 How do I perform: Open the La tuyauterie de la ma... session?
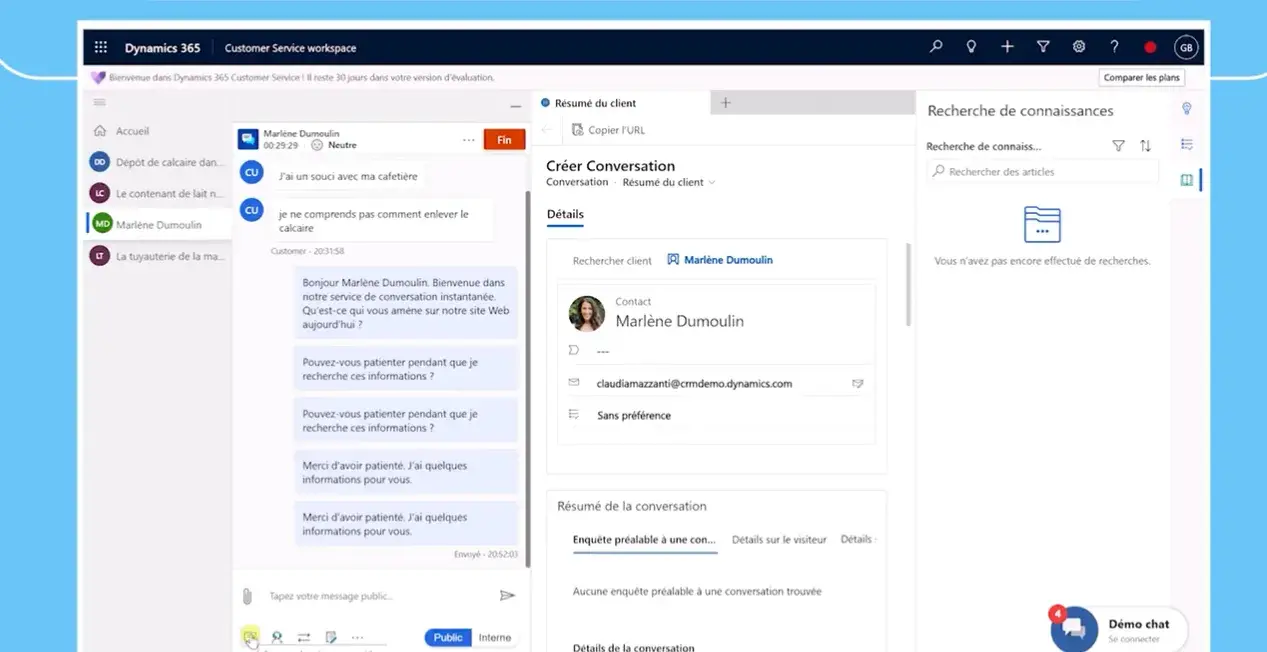coord(159,256)
